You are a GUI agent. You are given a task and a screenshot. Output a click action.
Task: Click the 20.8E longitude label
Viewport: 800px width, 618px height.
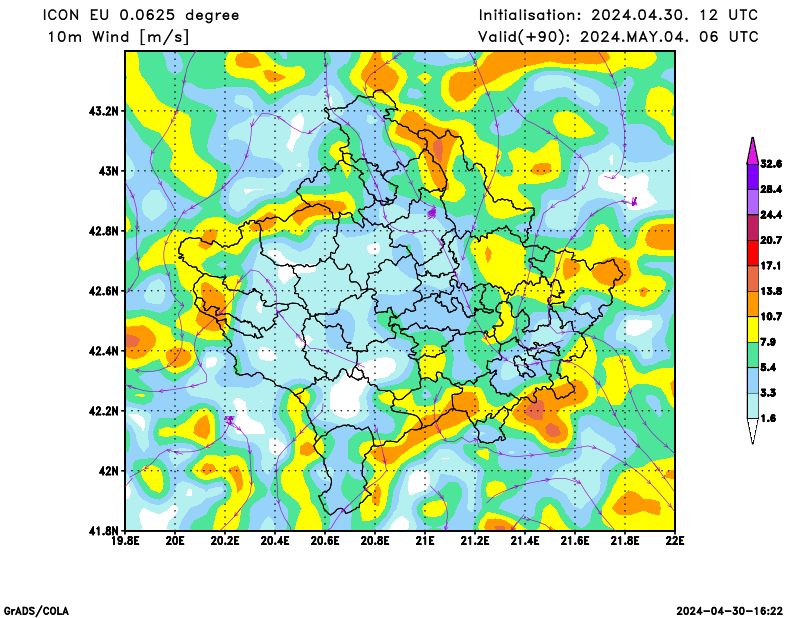coord(375,540)
